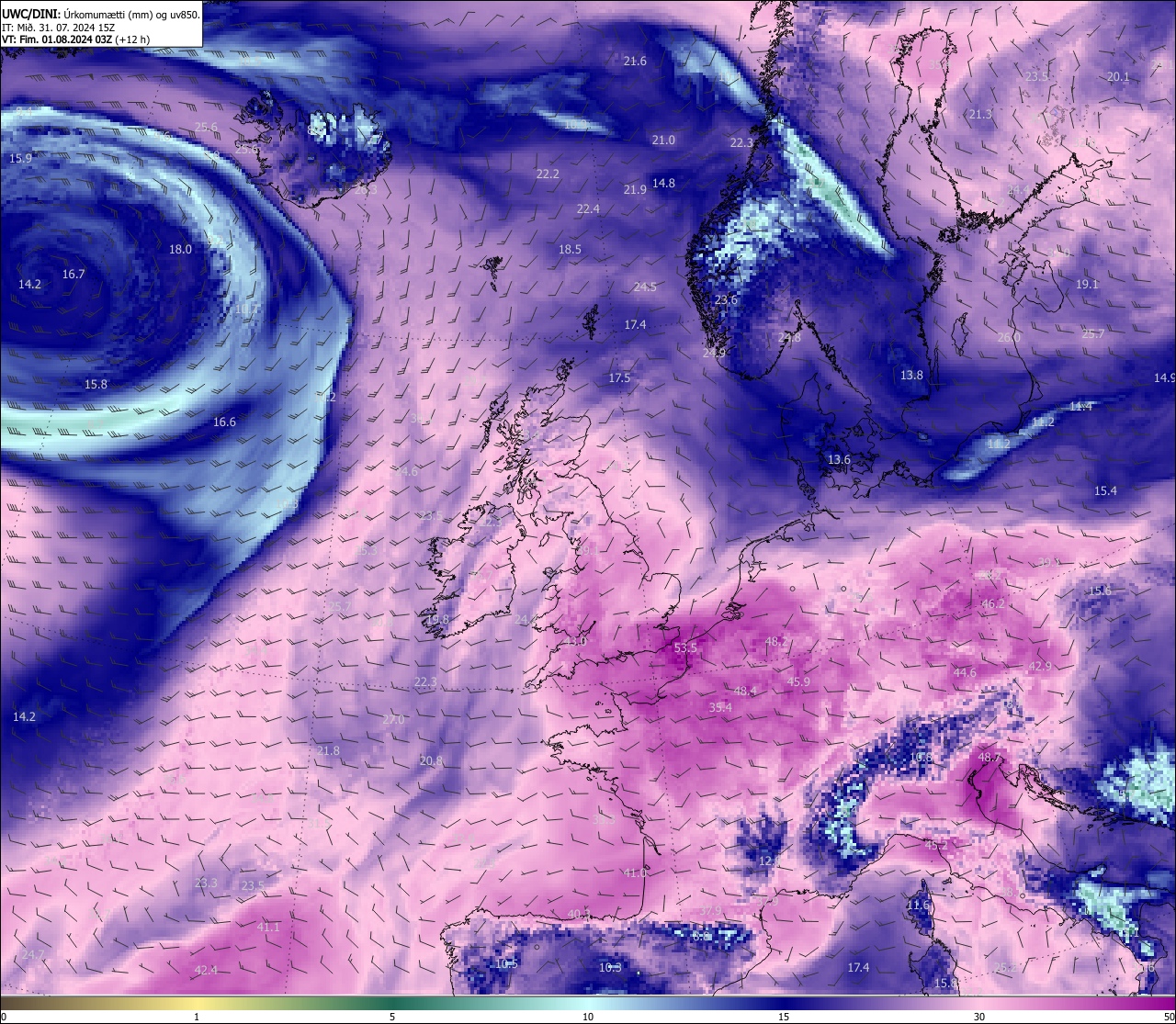1176x1024 pixels.
Task: Click the 48.7 value near the Adriatic
Action: pos(989,758)
